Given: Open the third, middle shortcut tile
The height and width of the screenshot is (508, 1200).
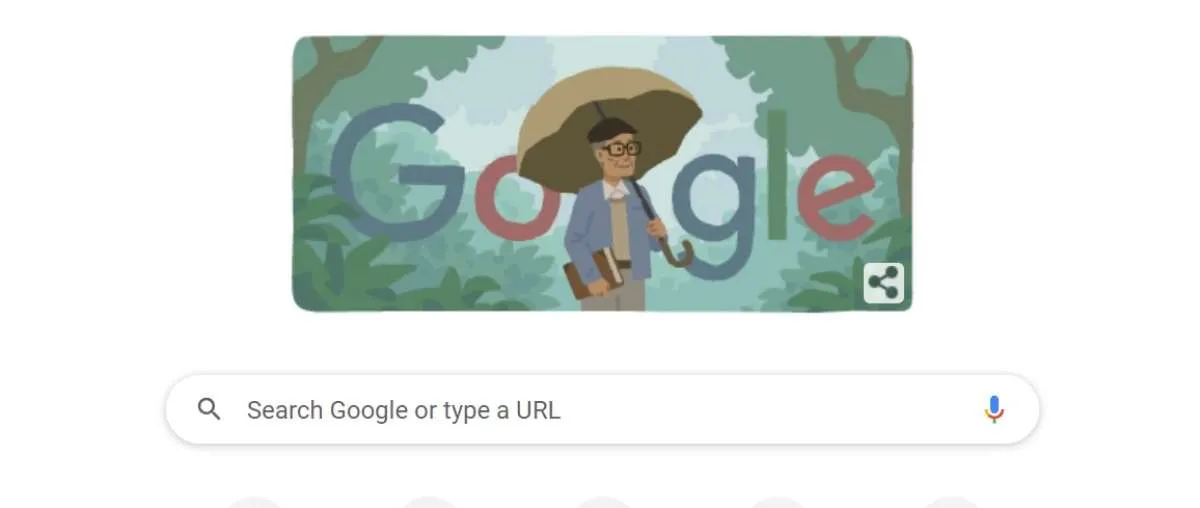Looking at the screenshot, I should (x=603, y=502).
